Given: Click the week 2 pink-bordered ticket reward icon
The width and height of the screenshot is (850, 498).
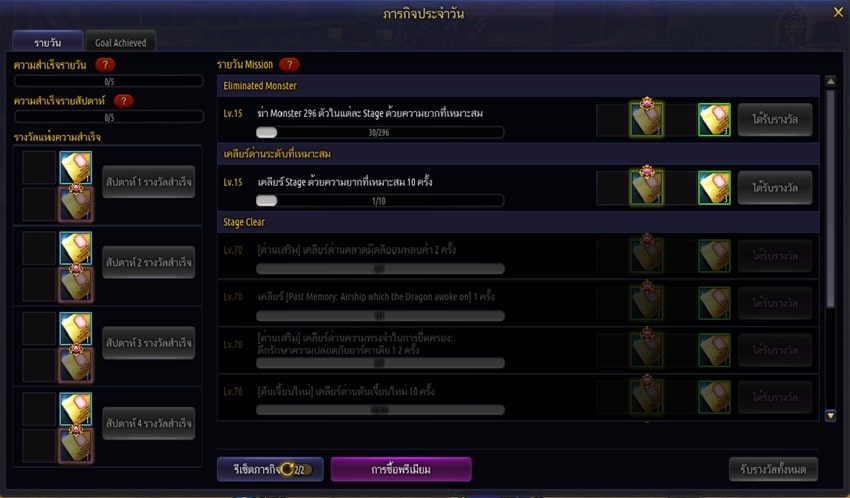Looking at the screenshot, I should coord(75,284).
